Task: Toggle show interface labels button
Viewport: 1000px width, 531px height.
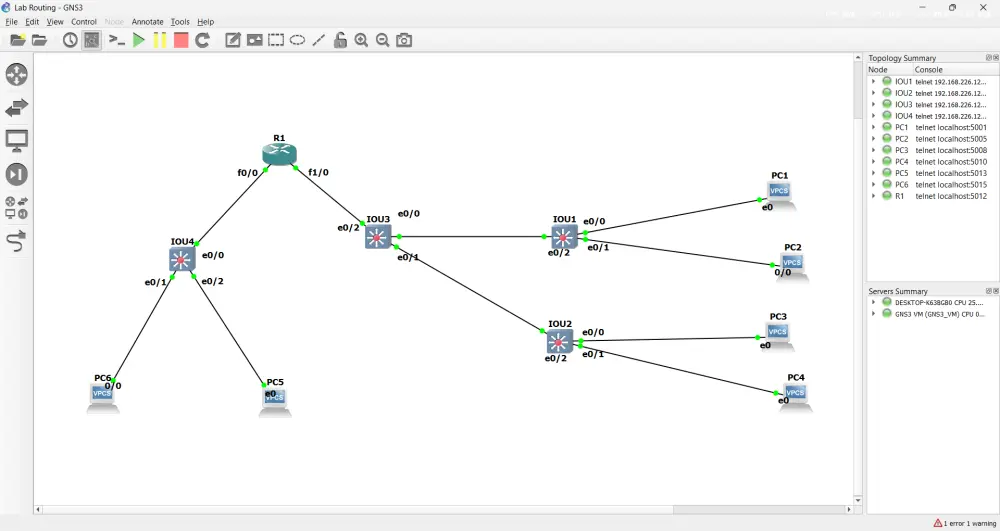Action: 92,40
